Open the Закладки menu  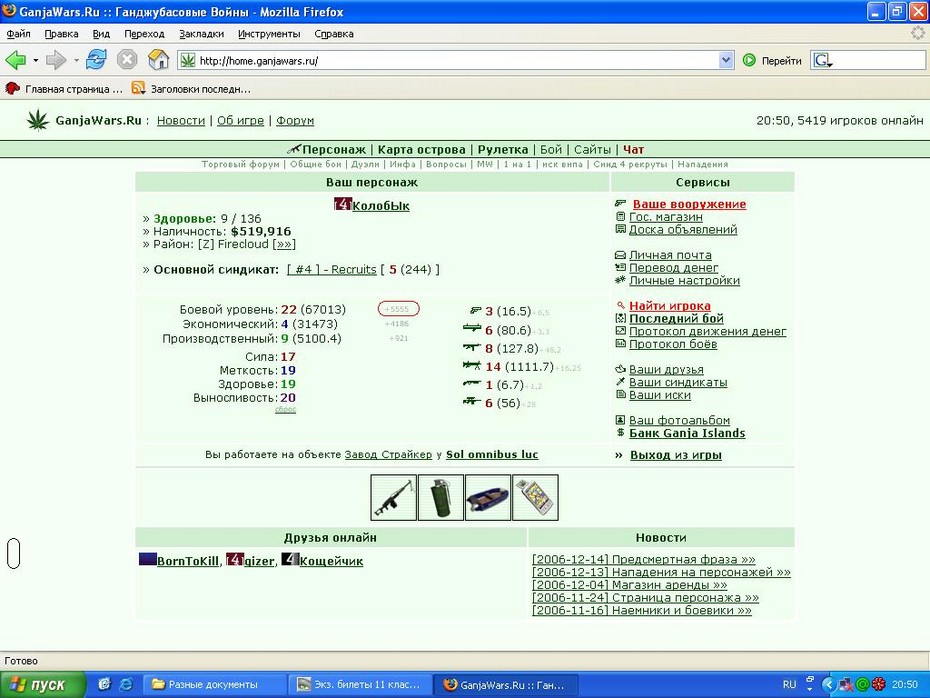click(x=201, y=34)
